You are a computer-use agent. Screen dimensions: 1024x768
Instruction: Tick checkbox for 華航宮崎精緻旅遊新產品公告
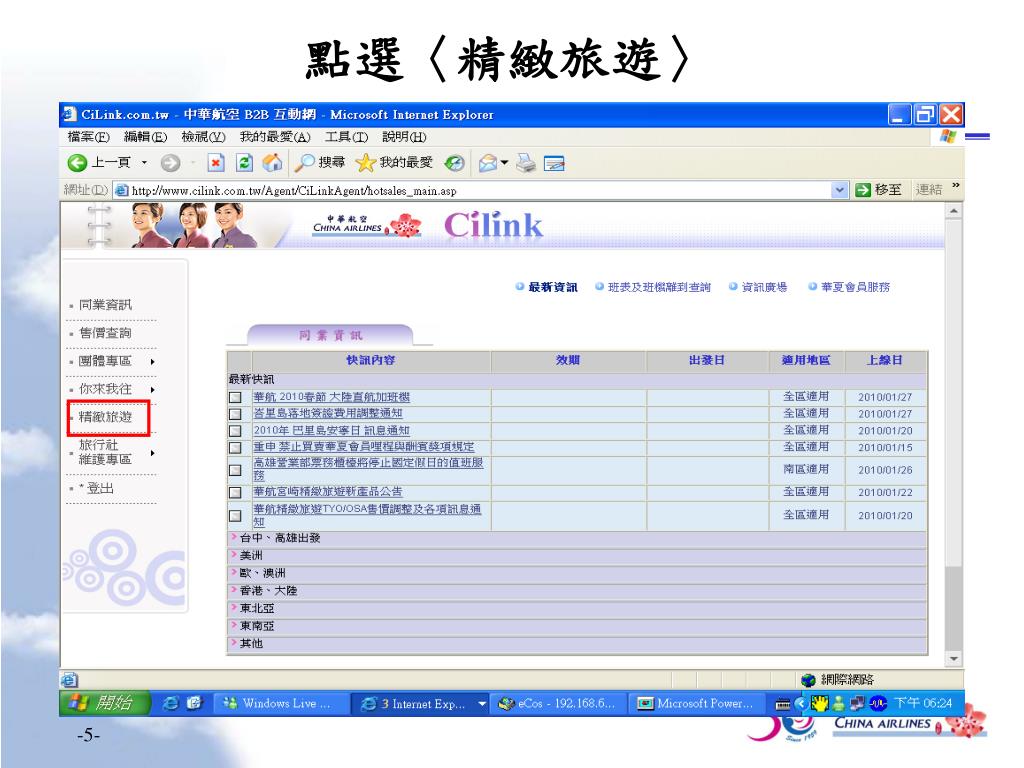236,492
